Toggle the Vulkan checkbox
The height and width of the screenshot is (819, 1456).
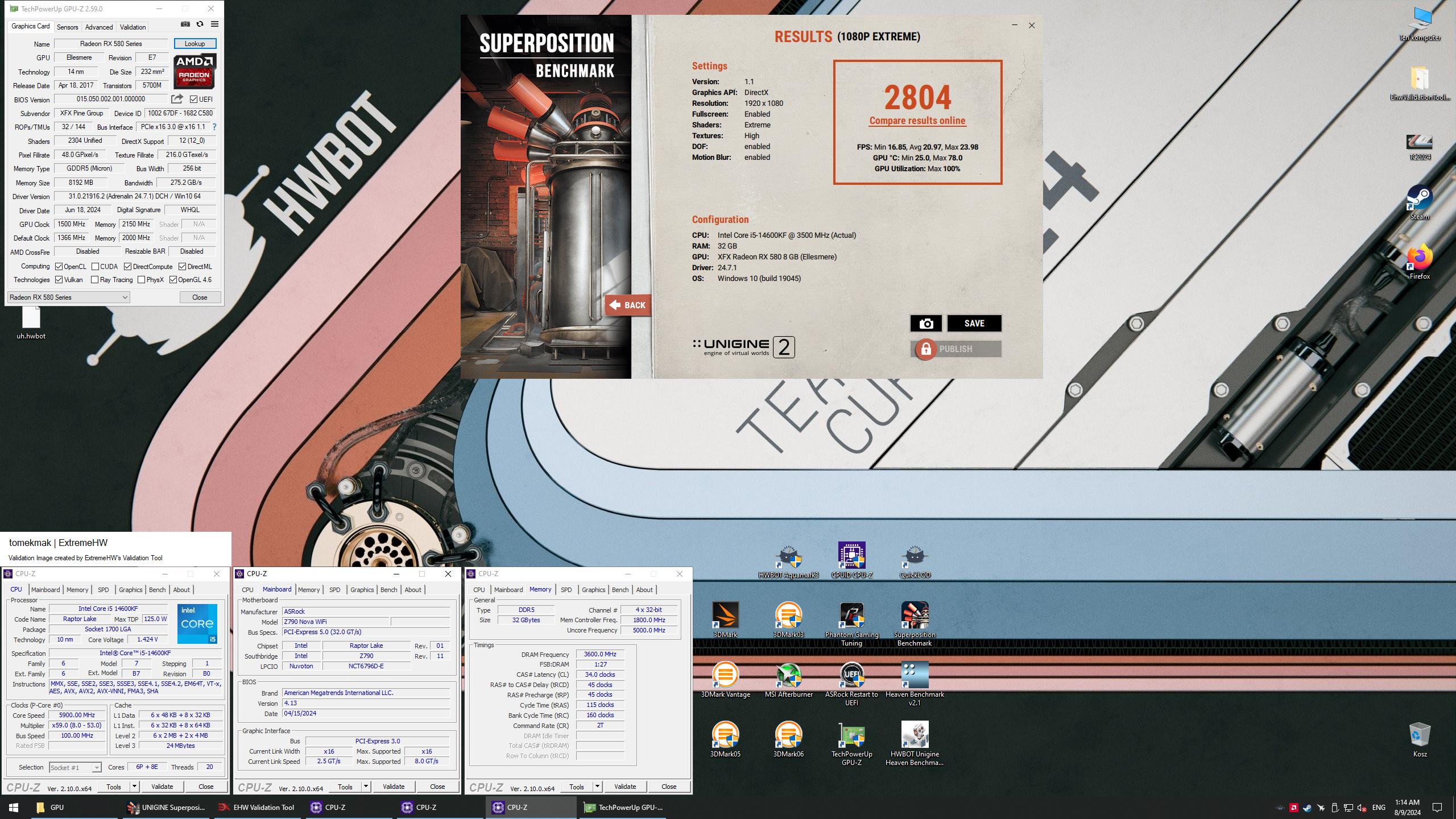(x=59, y=279)
